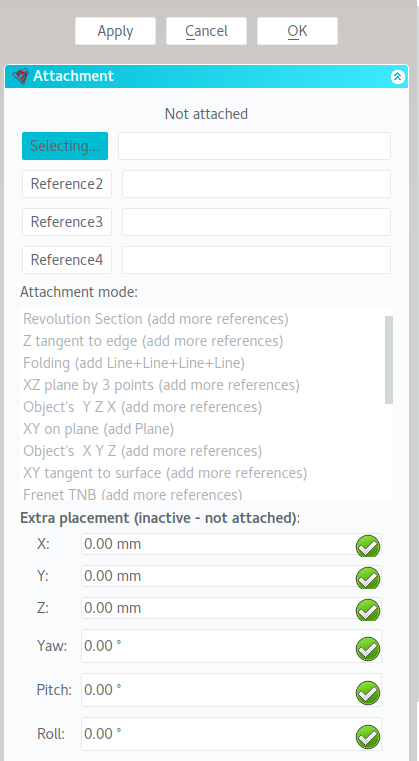Click the green checkmark beside Roll field
419x761 pixels.
point(368,737)
